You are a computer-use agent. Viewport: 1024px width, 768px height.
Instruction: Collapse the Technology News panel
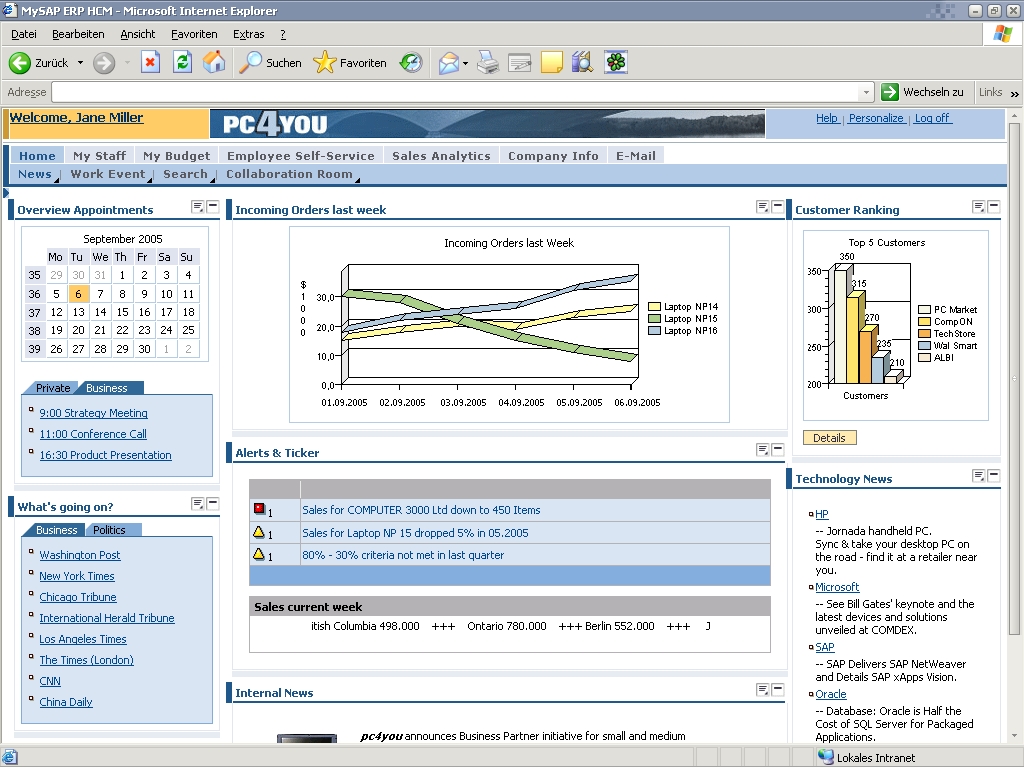pos(993,476)
